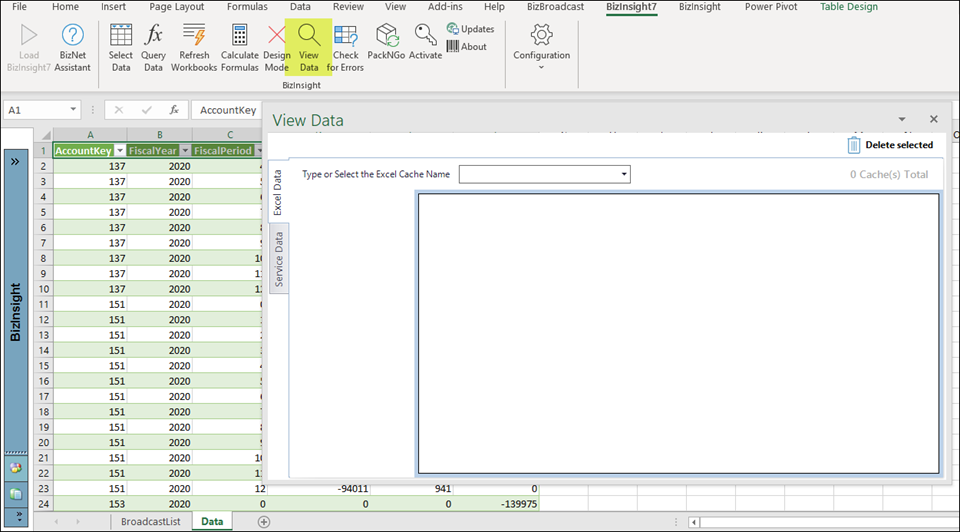Screen dimensions: 960x532
Task: Click the Delete selected trash icon
Action: tap(853, 145)
